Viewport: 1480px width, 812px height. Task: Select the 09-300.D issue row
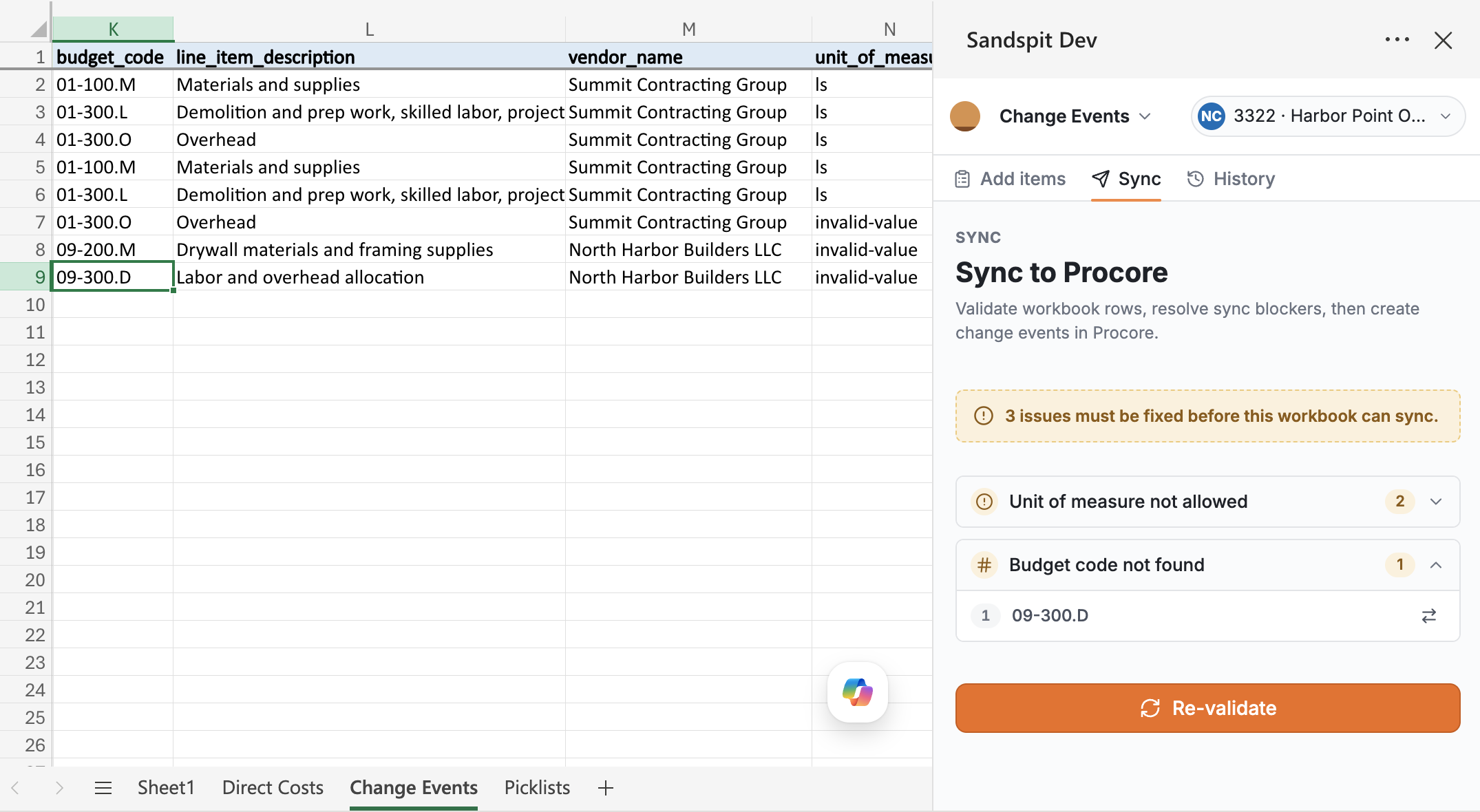[1207, 616]
